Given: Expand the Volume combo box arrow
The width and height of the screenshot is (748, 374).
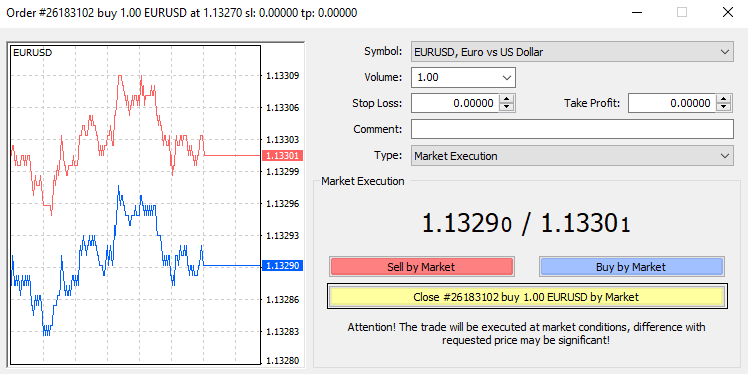Looking at the screenshot, I should pos(506,77).
